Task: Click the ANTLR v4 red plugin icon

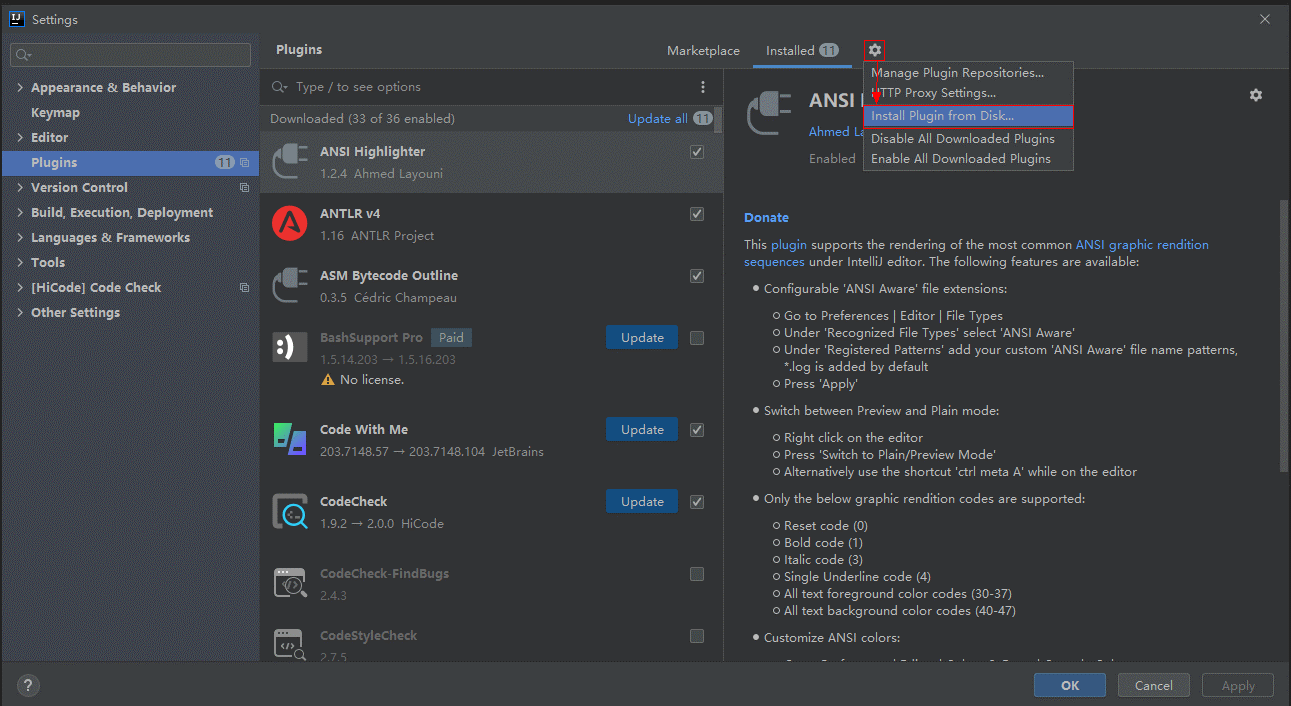Action: coord(290,224)
